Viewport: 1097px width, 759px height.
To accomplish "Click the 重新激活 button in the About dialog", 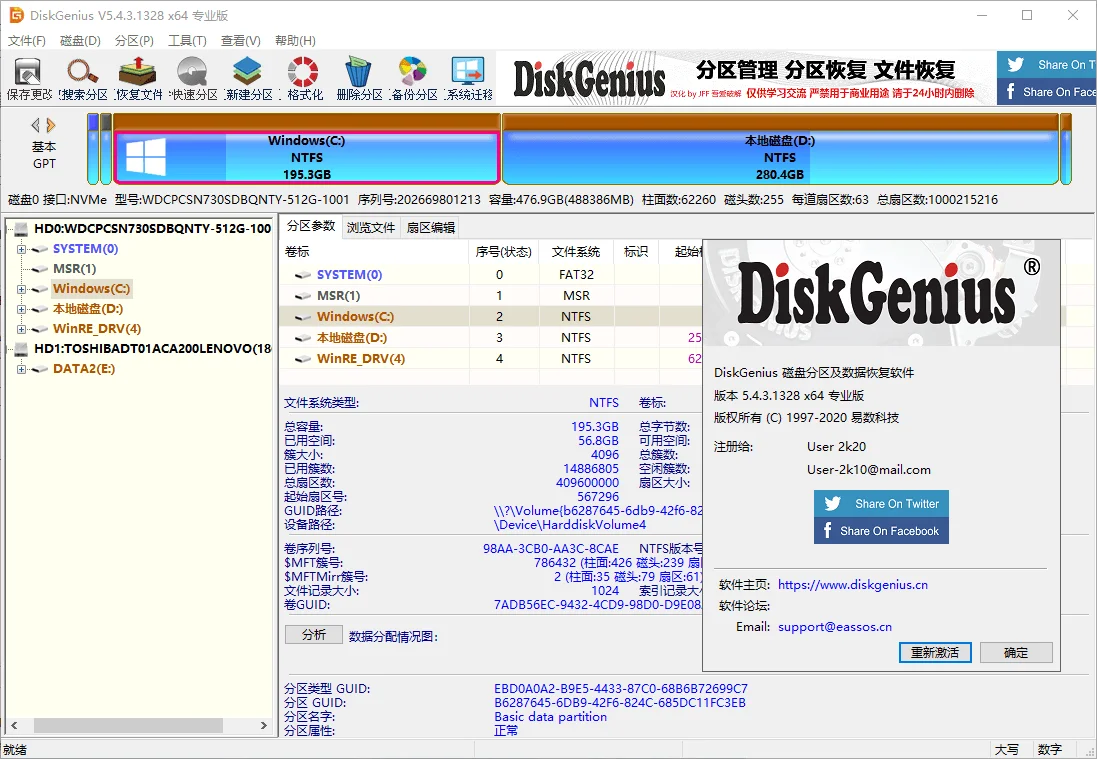I will coord(935,652).
